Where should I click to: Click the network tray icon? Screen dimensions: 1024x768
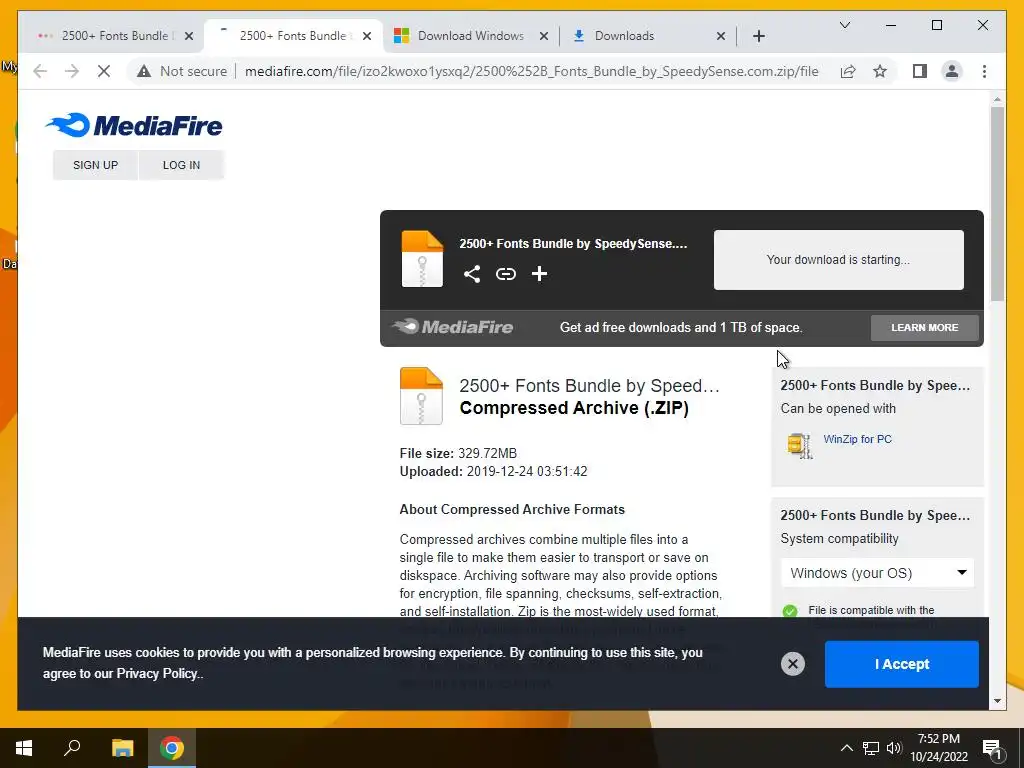tap(871, 748)
